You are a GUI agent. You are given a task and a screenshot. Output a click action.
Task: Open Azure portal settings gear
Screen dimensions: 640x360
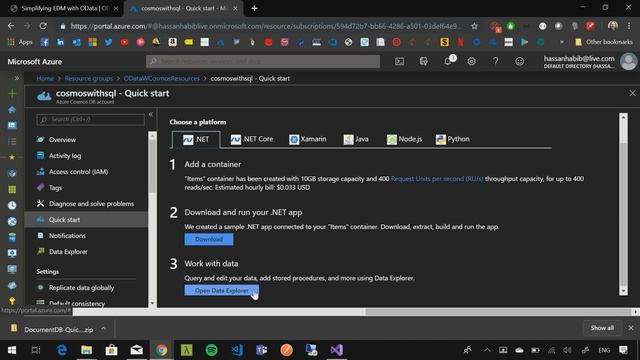click(x=471, y=62)
